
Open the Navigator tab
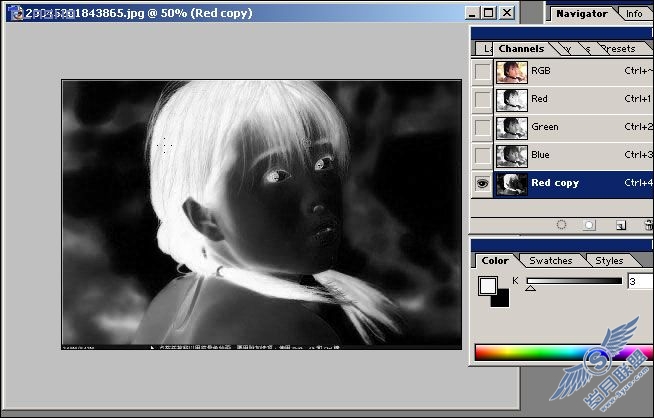click(x=581, y=14)
